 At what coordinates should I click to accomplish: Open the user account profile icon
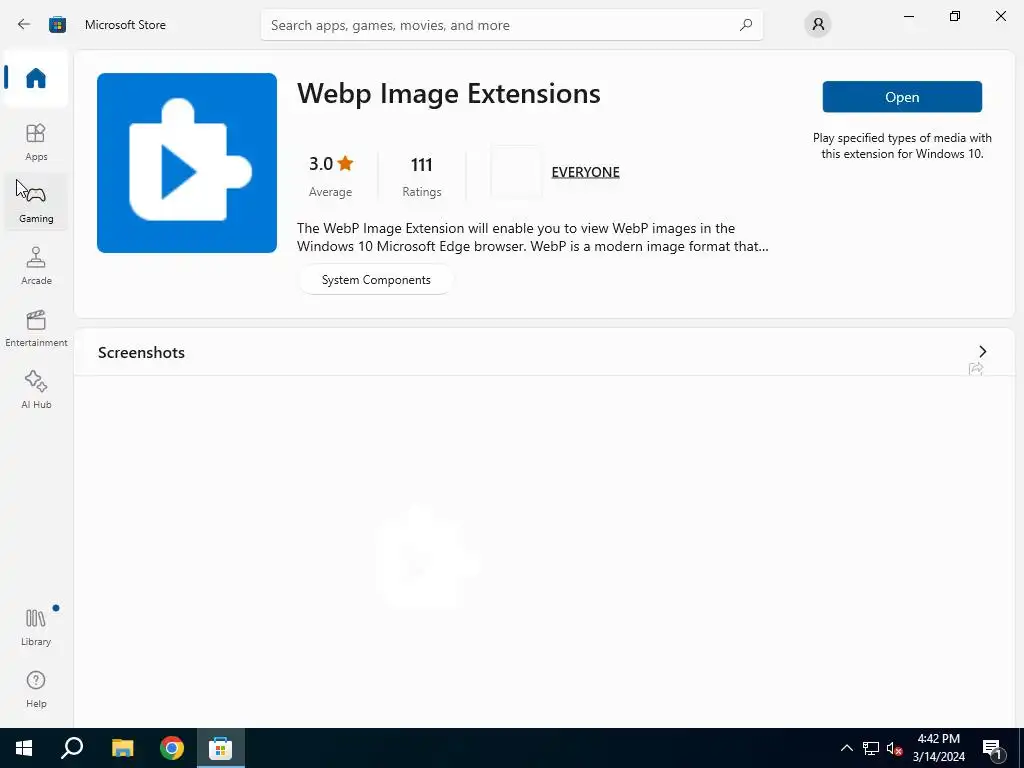tap(818, 25)
